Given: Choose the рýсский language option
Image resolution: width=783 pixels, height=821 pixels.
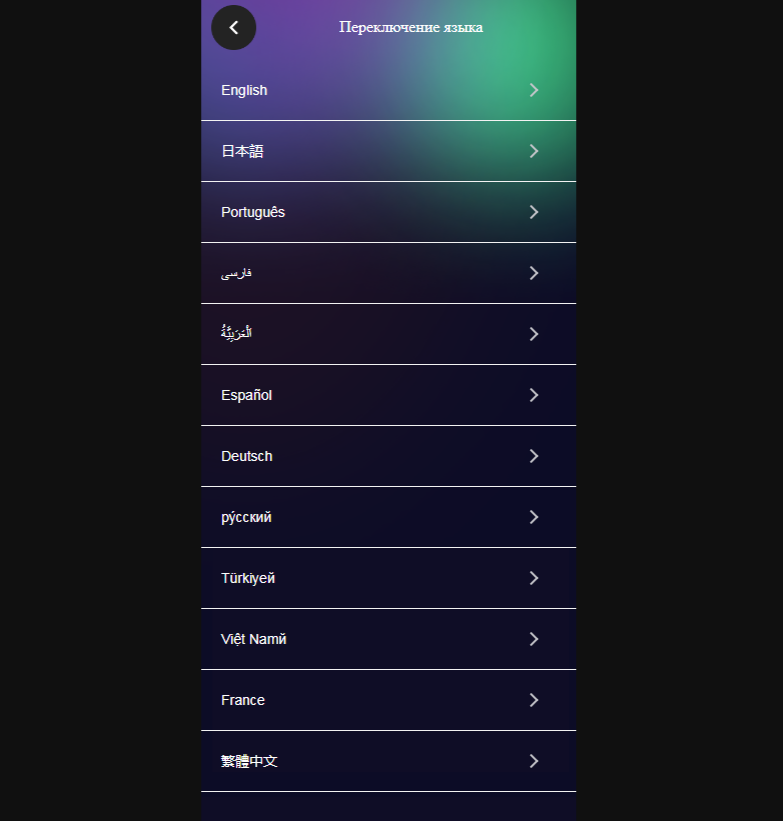Looking at the screenshot, I should [x=246, y=517].
